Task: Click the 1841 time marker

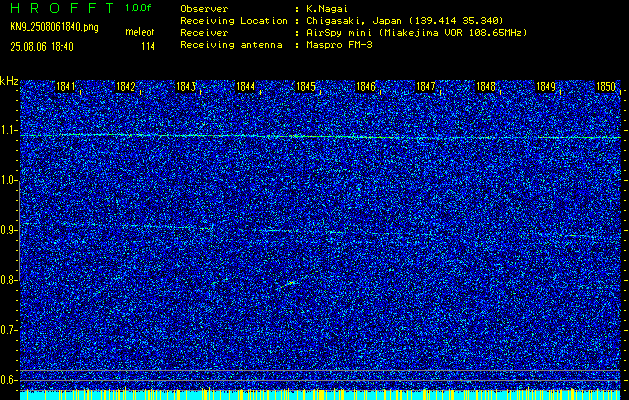Action: 65,87
